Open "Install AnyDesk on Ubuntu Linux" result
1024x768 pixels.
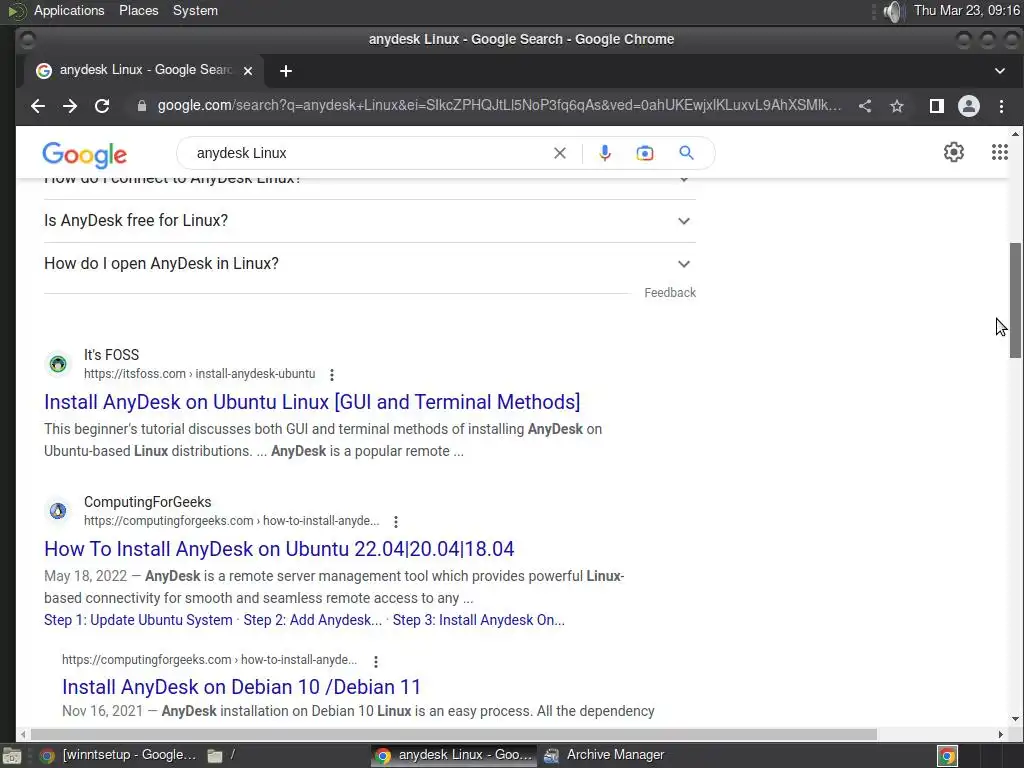pos(312,402)
